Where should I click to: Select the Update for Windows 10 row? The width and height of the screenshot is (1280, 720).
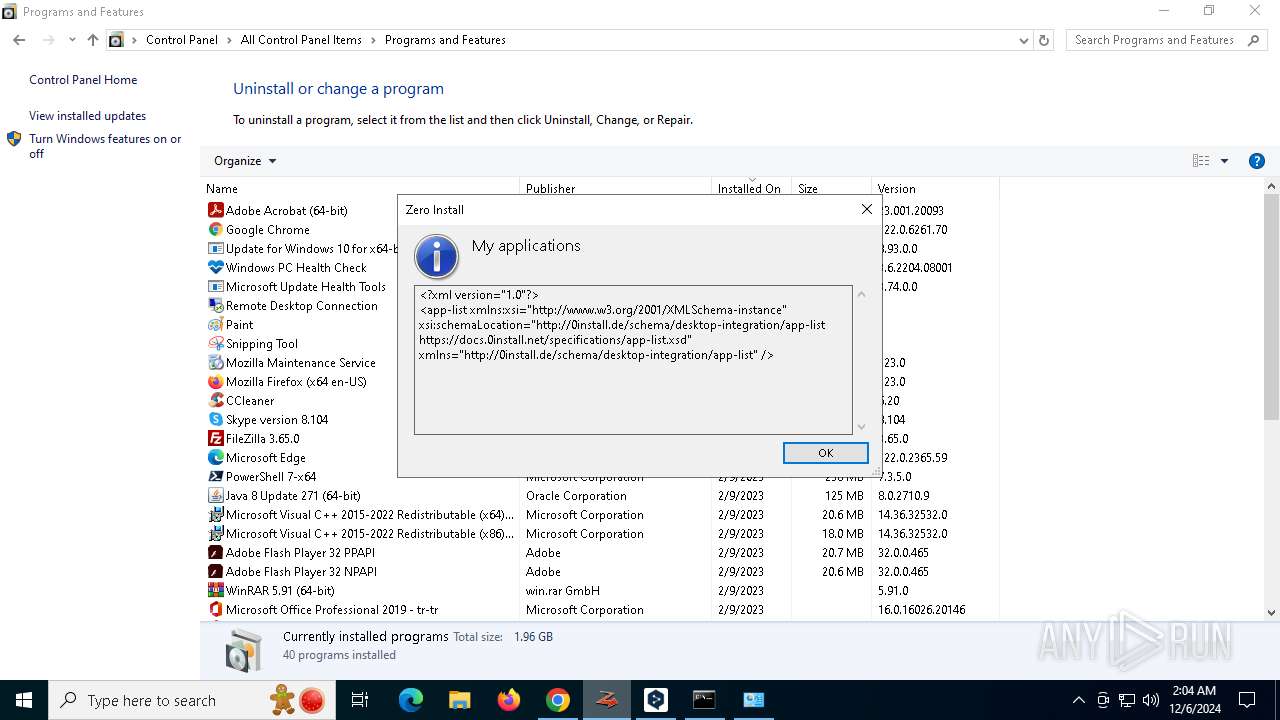600,248
